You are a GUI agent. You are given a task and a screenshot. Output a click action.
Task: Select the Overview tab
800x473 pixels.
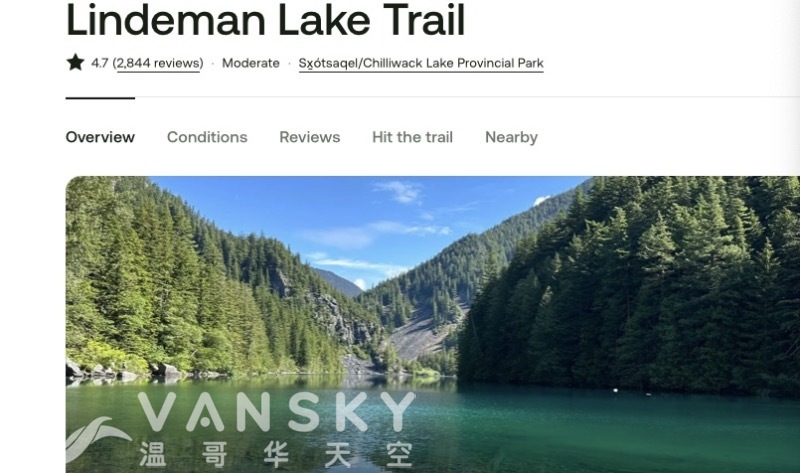[100, 137]
